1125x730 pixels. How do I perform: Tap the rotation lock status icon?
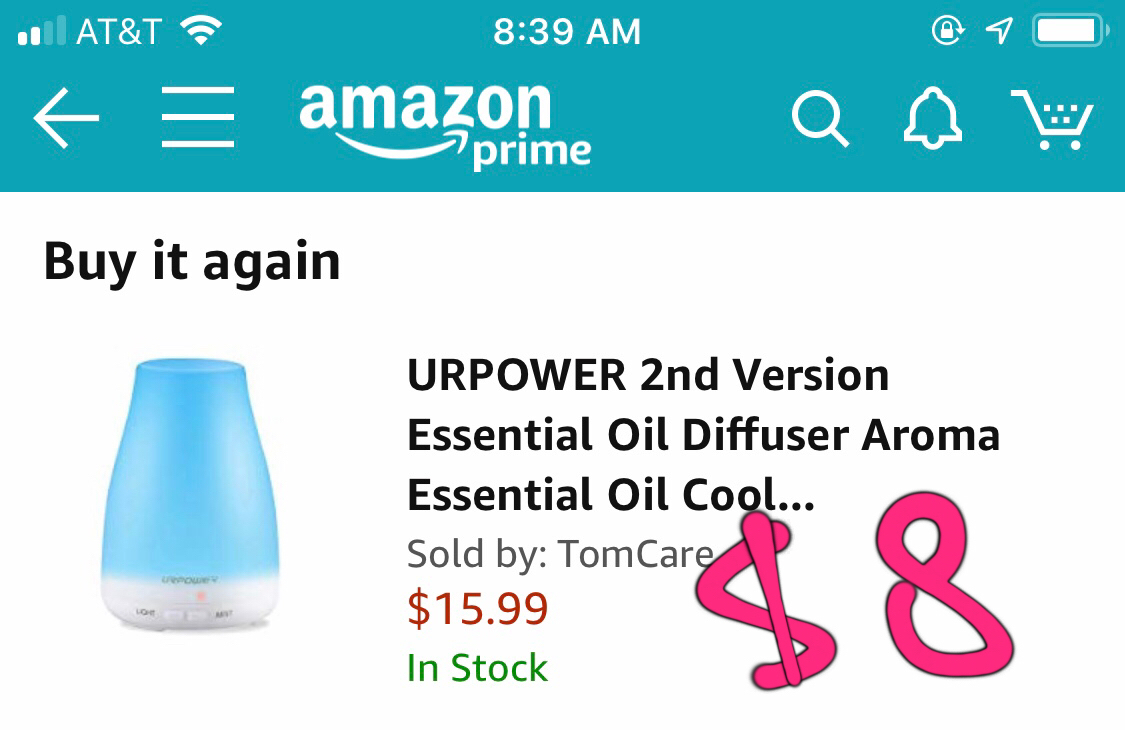[x=945, y=31]
